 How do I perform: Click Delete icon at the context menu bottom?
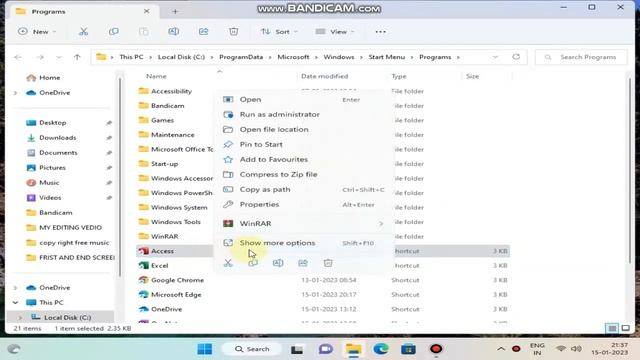328,263
